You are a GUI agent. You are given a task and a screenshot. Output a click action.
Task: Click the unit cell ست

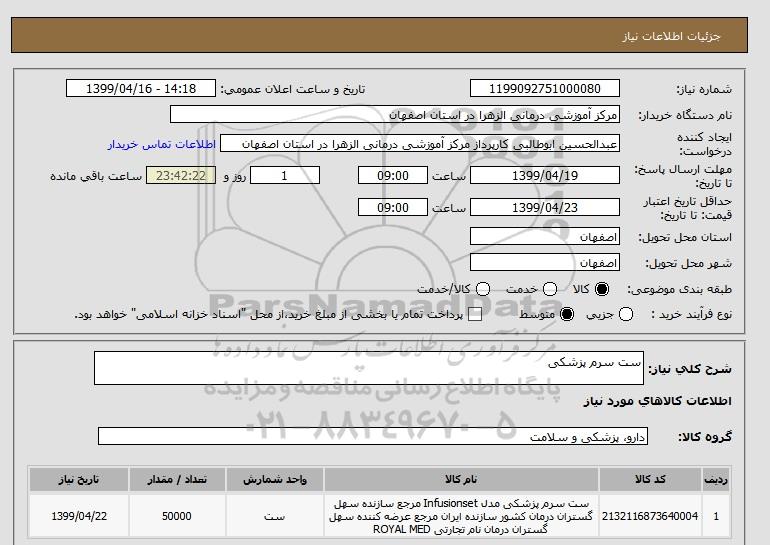275,516
